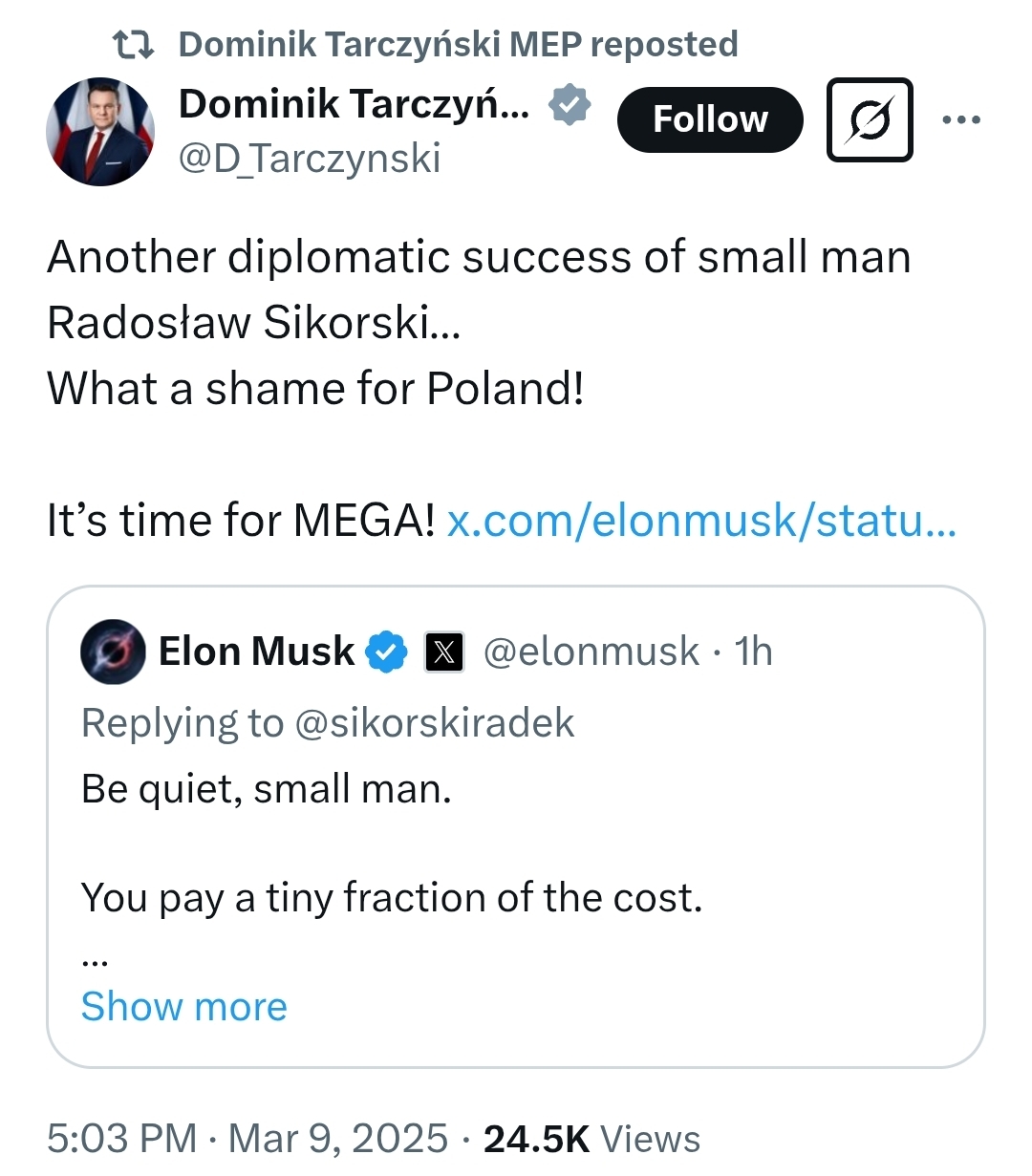1032x1176 pixels.
Task: Open quoted post text "Be quiet, small man."
Action: [267, 789]
